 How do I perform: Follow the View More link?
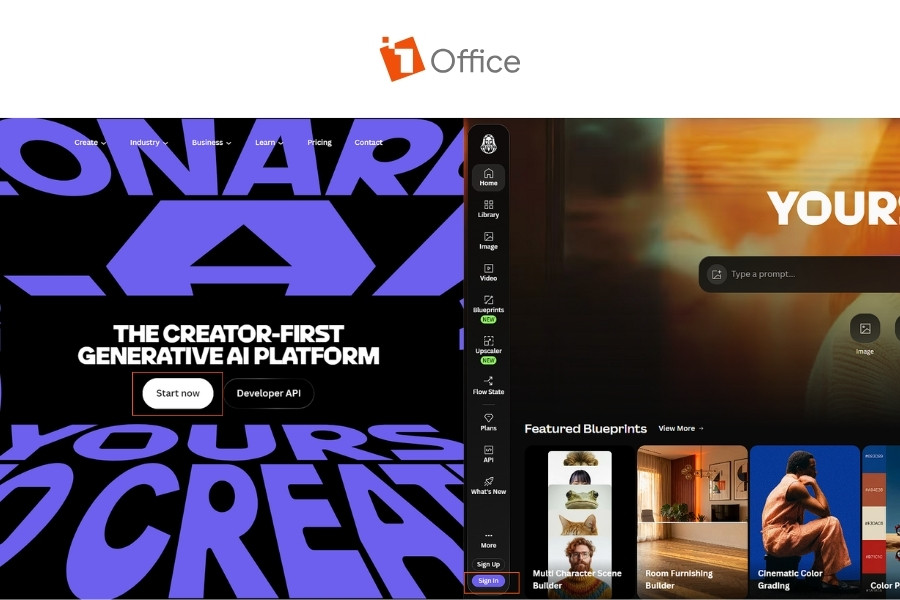681,428
